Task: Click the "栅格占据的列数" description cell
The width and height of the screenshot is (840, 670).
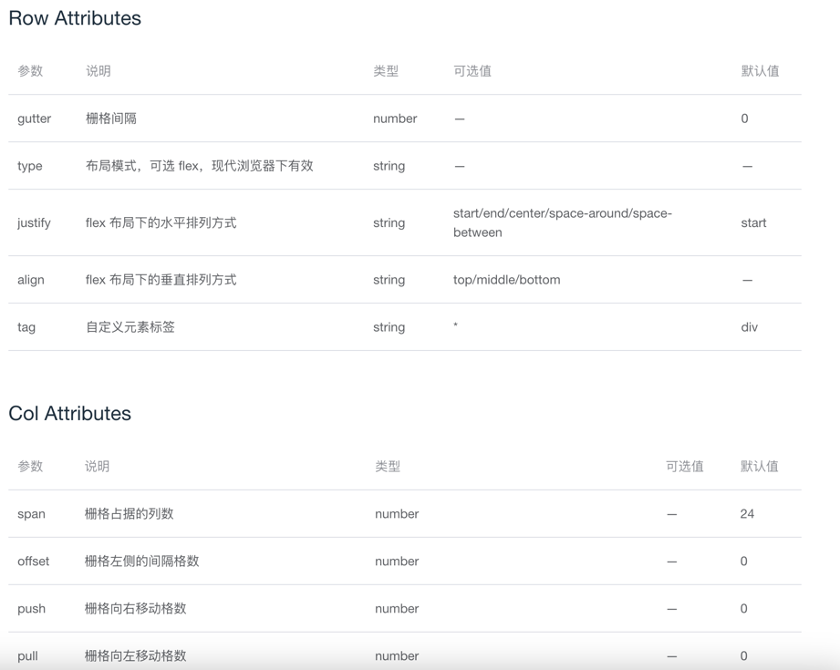Action: 129,514
